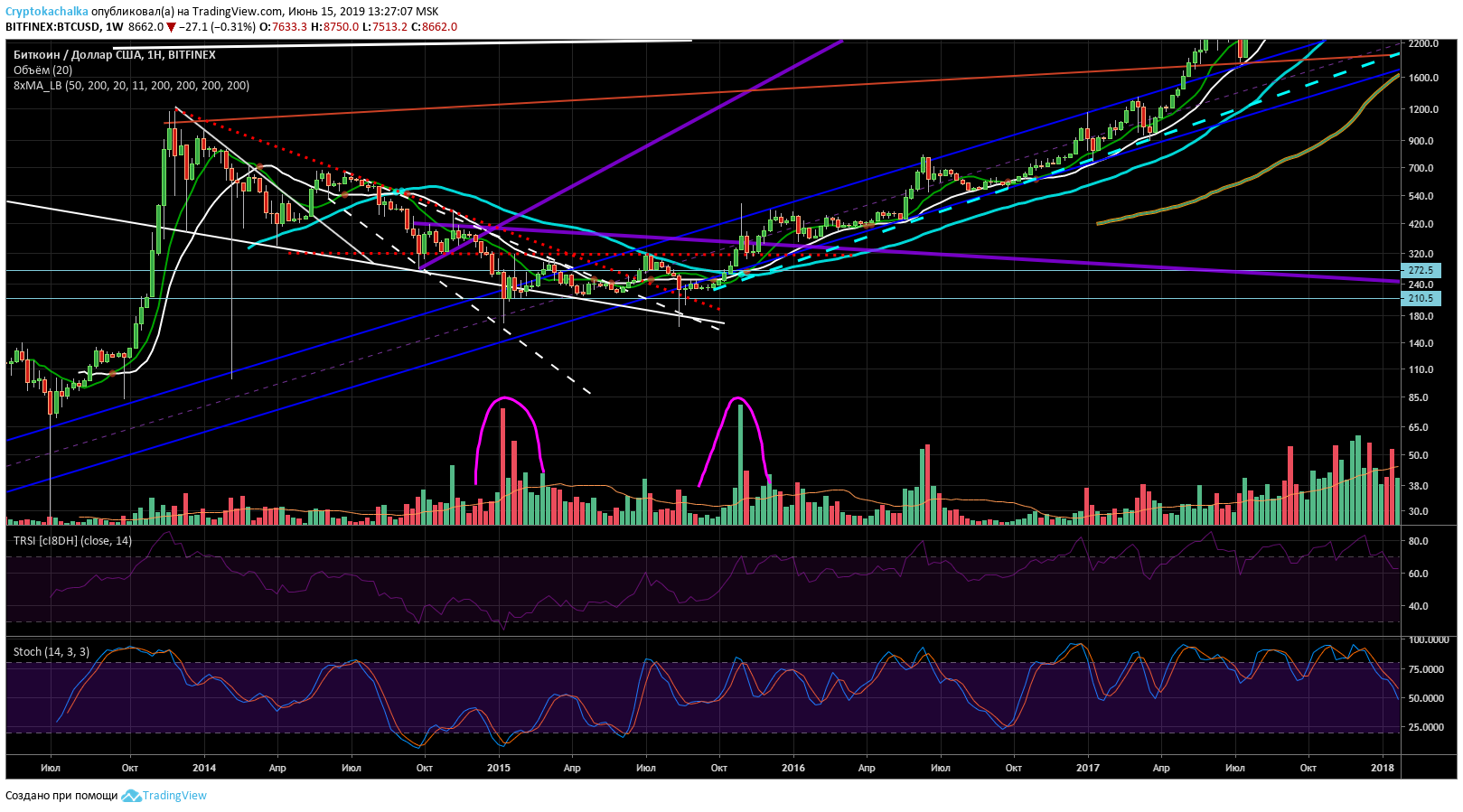Viewport: 1463px width, 812px height.
Task: Click the 180.0 price axis label
Action: coord(1421,316)
